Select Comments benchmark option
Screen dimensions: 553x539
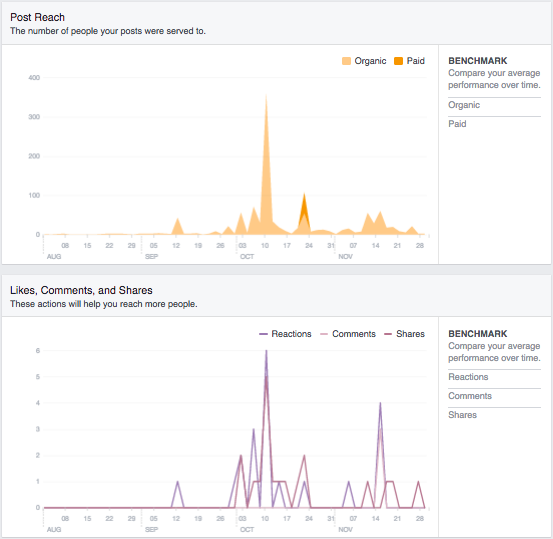pos(470,396)
